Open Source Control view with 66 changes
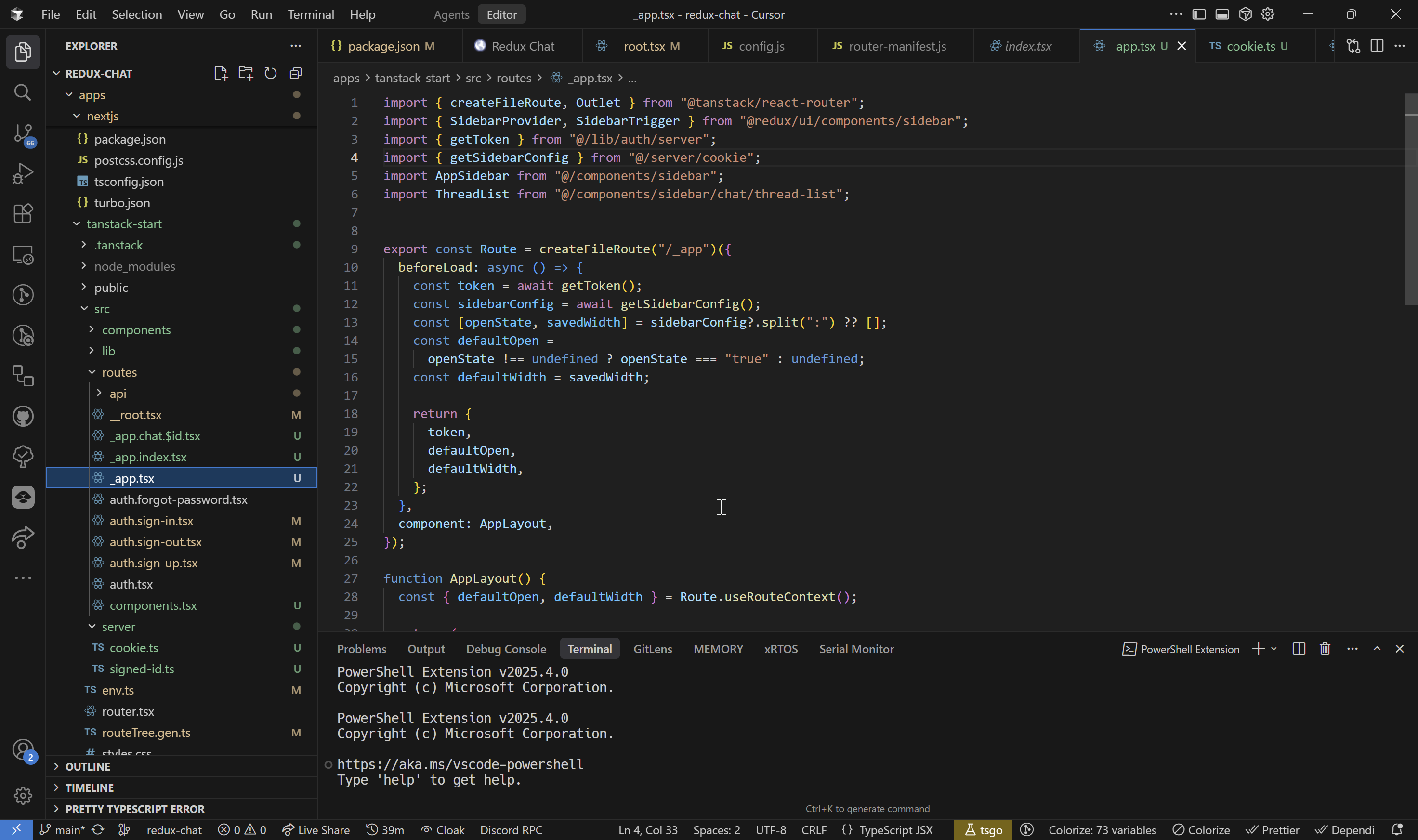The height and width of the screenshot is (840, 1418). pos(23,133)
